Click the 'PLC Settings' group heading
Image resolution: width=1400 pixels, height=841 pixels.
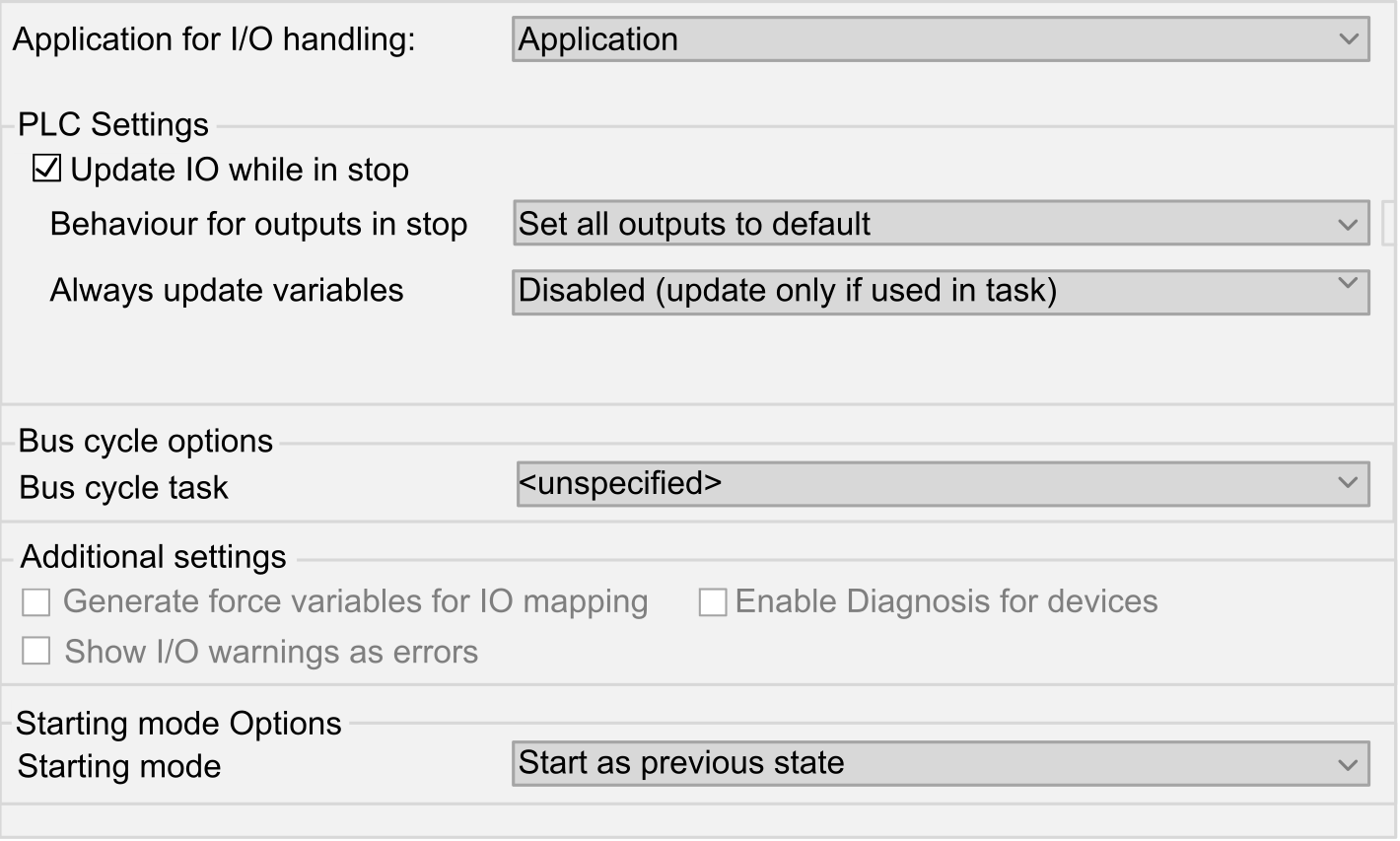coord(113,125)
